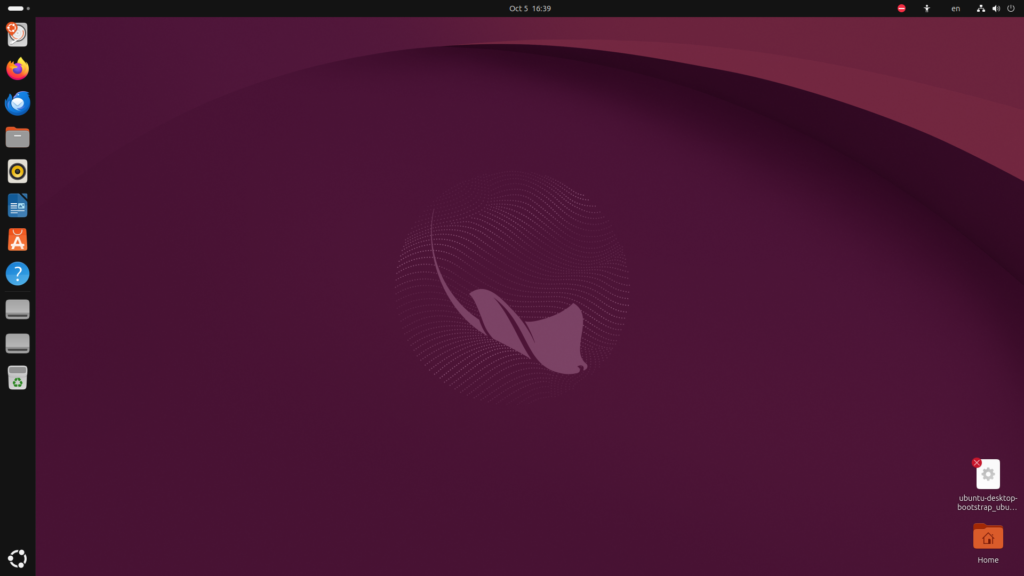
Task: Open Firefox web browser
Action: click(x=18, y=69)
